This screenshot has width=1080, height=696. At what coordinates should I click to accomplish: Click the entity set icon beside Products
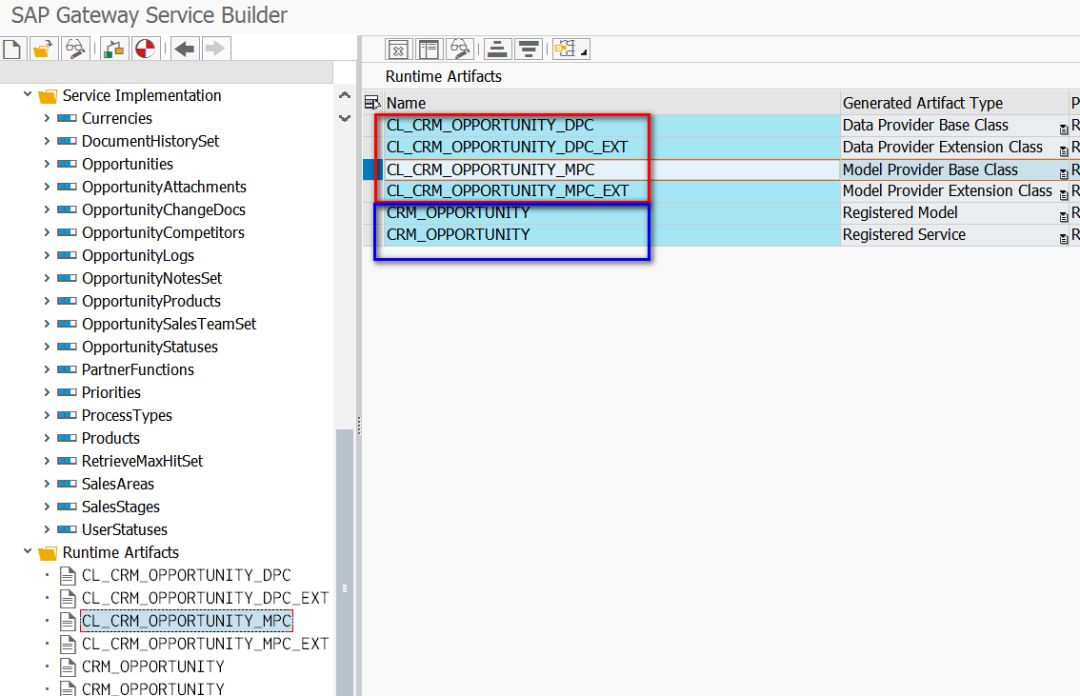(67, 438)
